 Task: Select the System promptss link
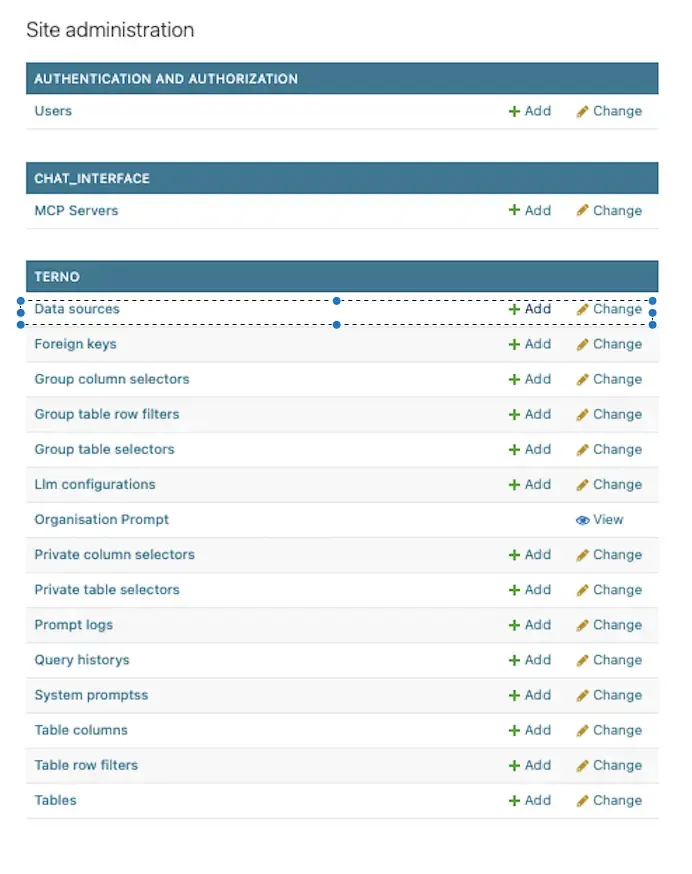(x=91, y=695)
